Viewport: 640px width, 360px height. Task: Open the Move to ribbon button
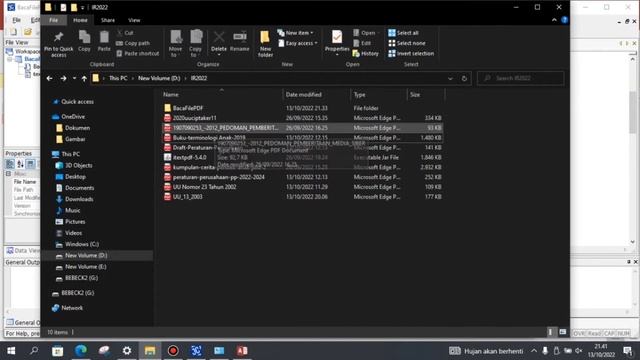point(176,44)
